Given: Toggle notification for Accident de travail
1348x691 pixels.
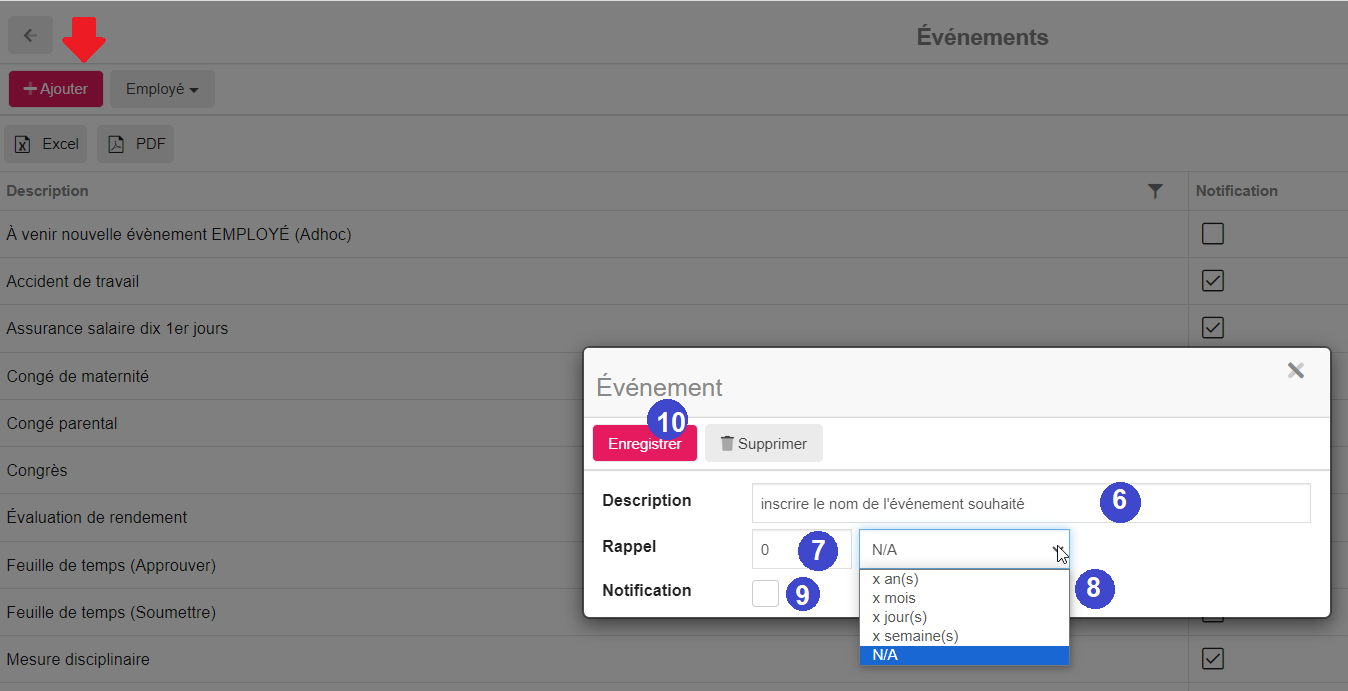Looking at the screenshot, I should (1213, 281).
